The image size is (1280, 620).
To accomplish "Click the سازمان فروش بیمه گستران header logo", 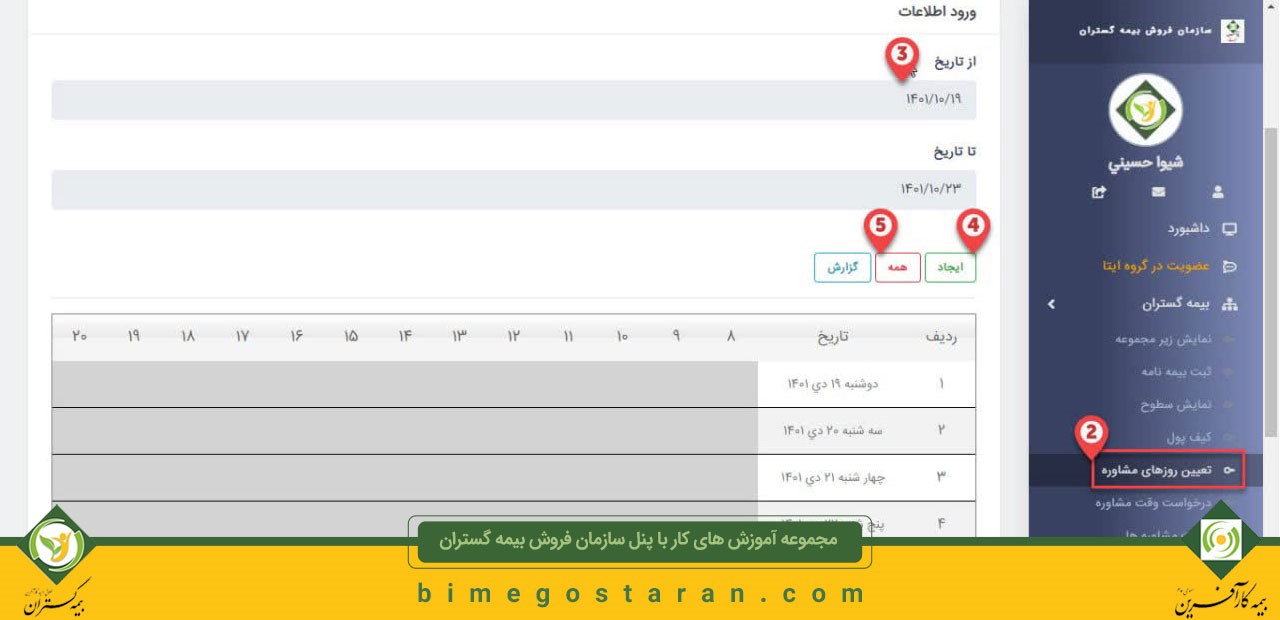I will (x=1234, y=30).
